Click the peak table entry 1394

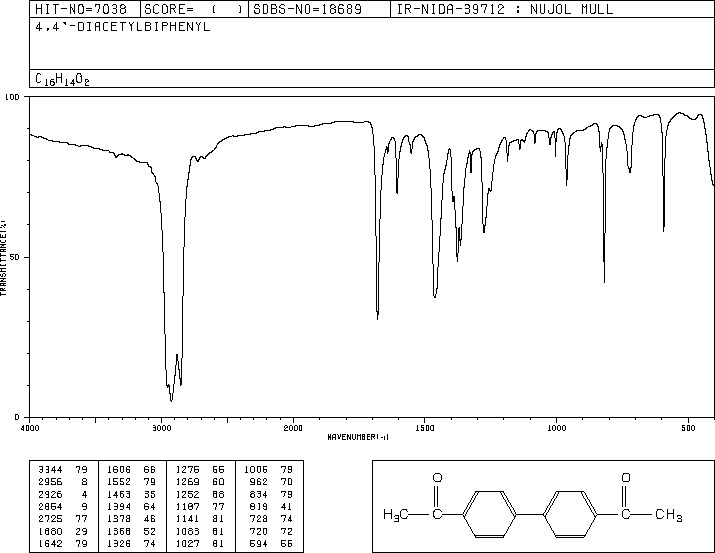pyautogui.click(x=119, y=506)
